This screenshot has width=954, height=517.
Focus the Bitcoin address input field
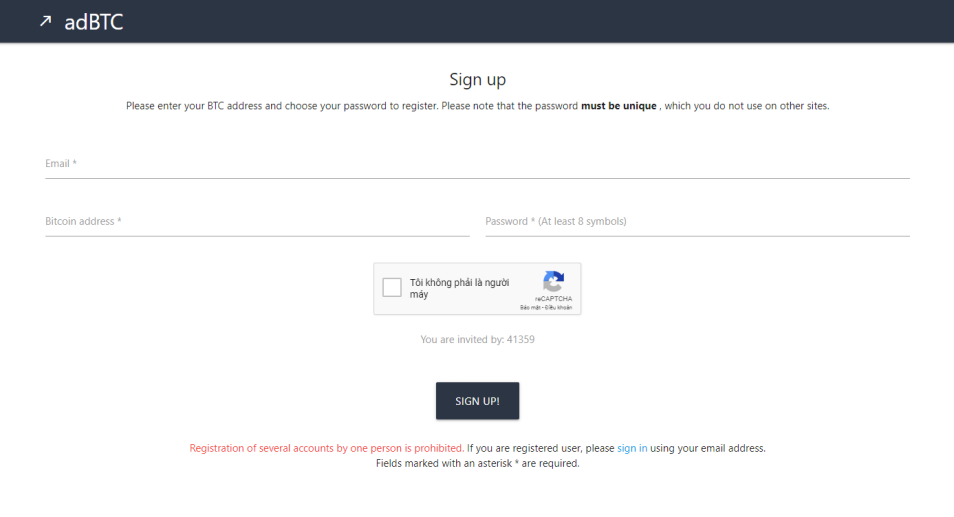pyautogui.click(x=257, y=222)
